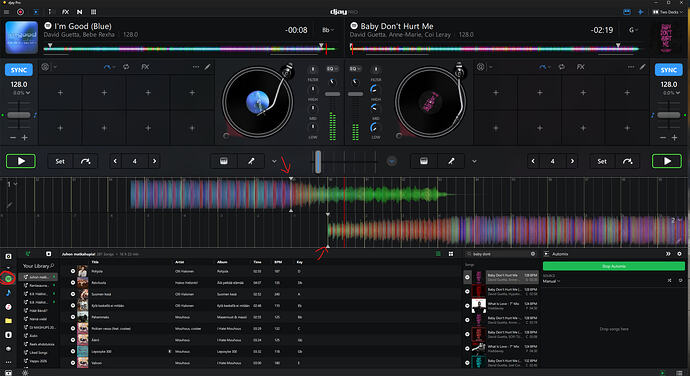
Task: Expand the Manual source dropdown in Automix
Action: [551, 281]
